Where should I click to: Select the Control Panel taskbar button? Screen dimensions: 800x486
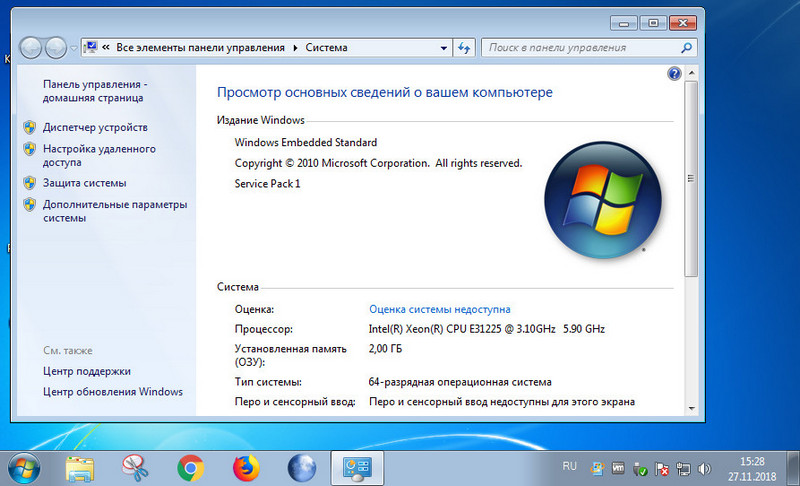pyautogui.click(x=357, y=468)
